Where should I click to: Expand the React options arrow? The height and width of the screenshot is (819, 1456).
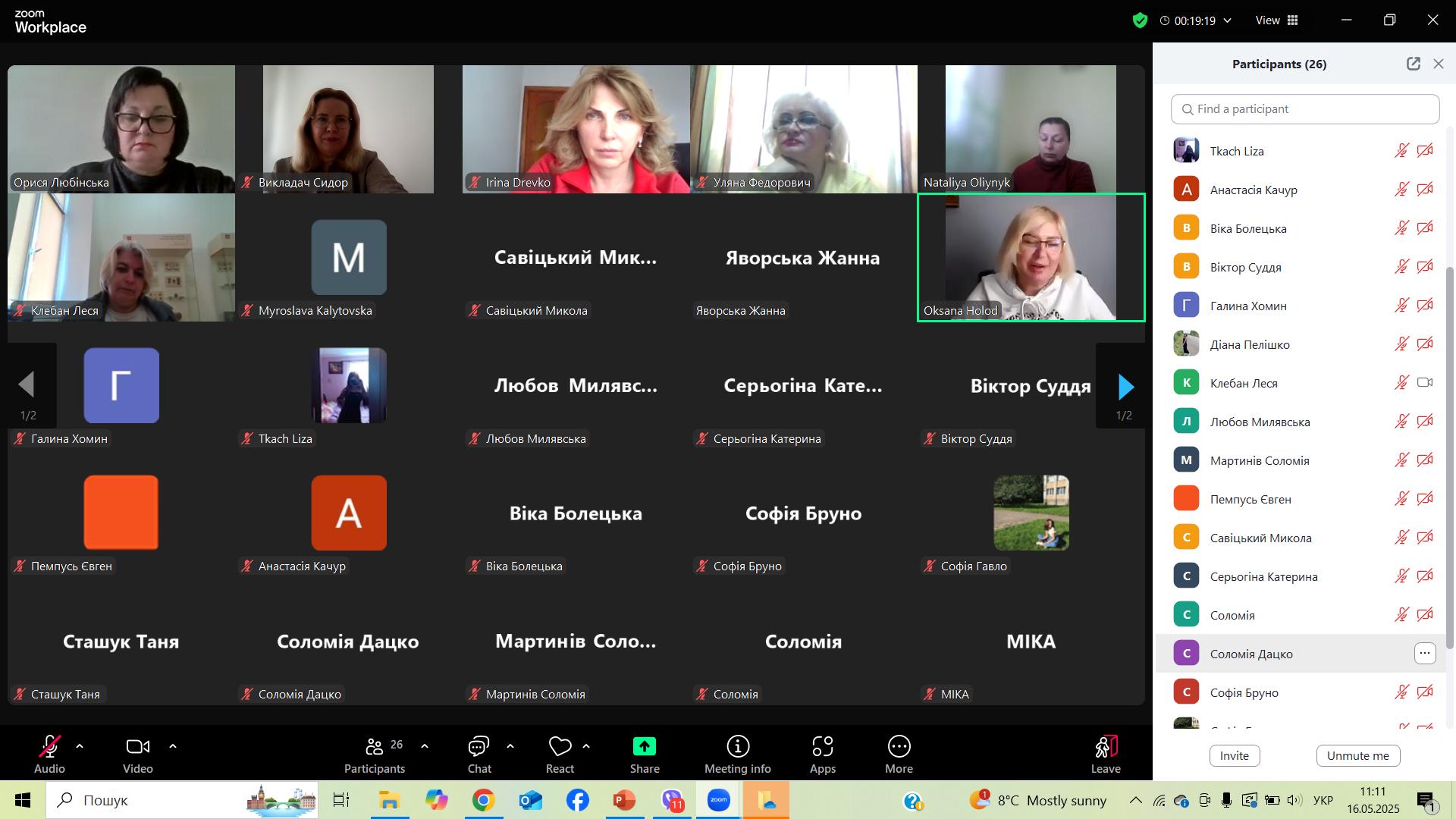tap(586, 746)
